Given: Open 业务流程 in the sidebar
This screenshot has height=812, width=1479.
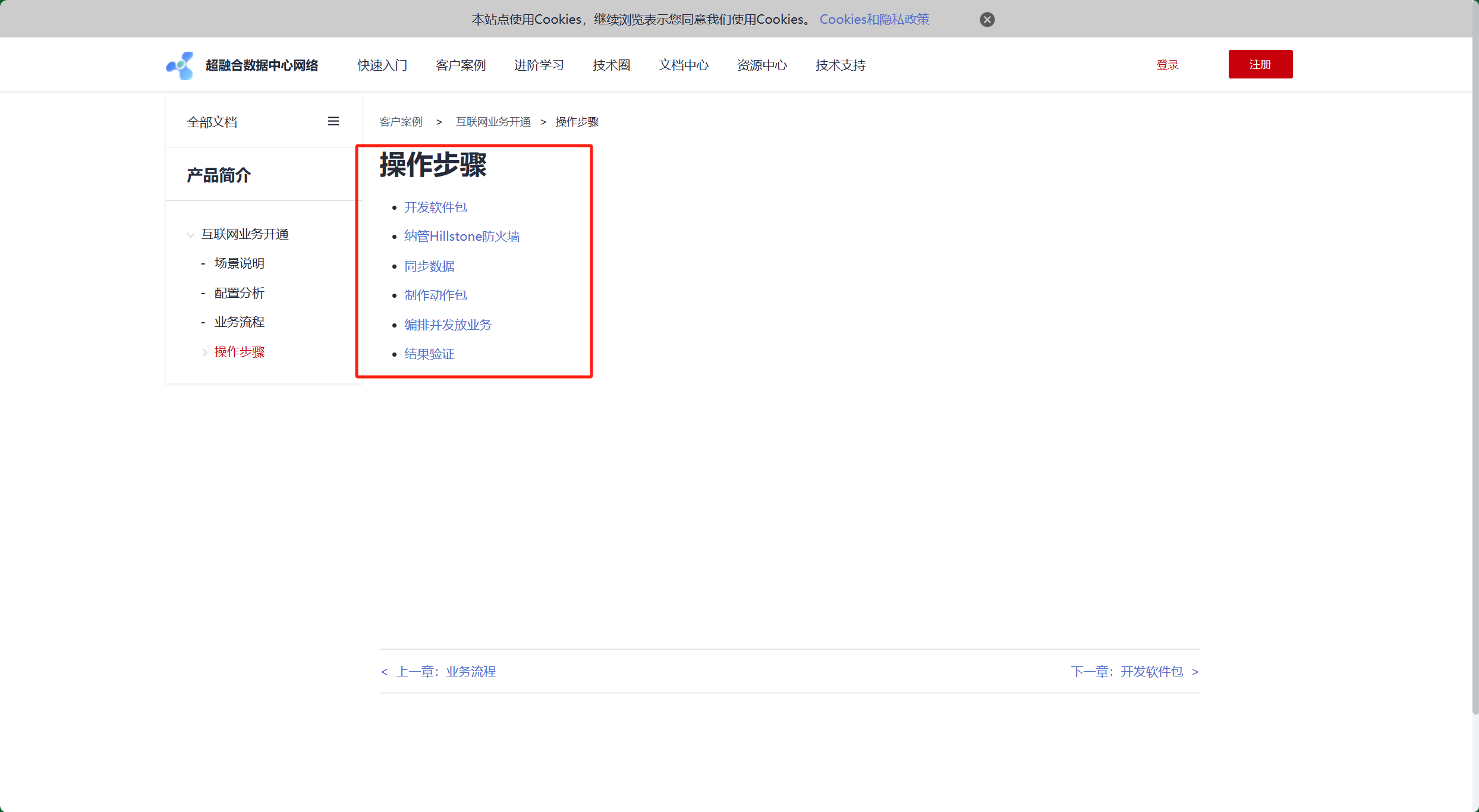Looking at the screenshot, I should [240, 322].
